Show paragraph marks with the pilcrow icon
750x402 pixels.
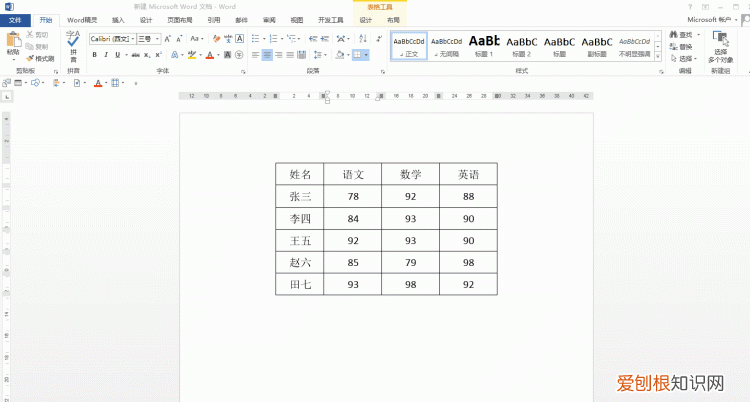[379, 39]
